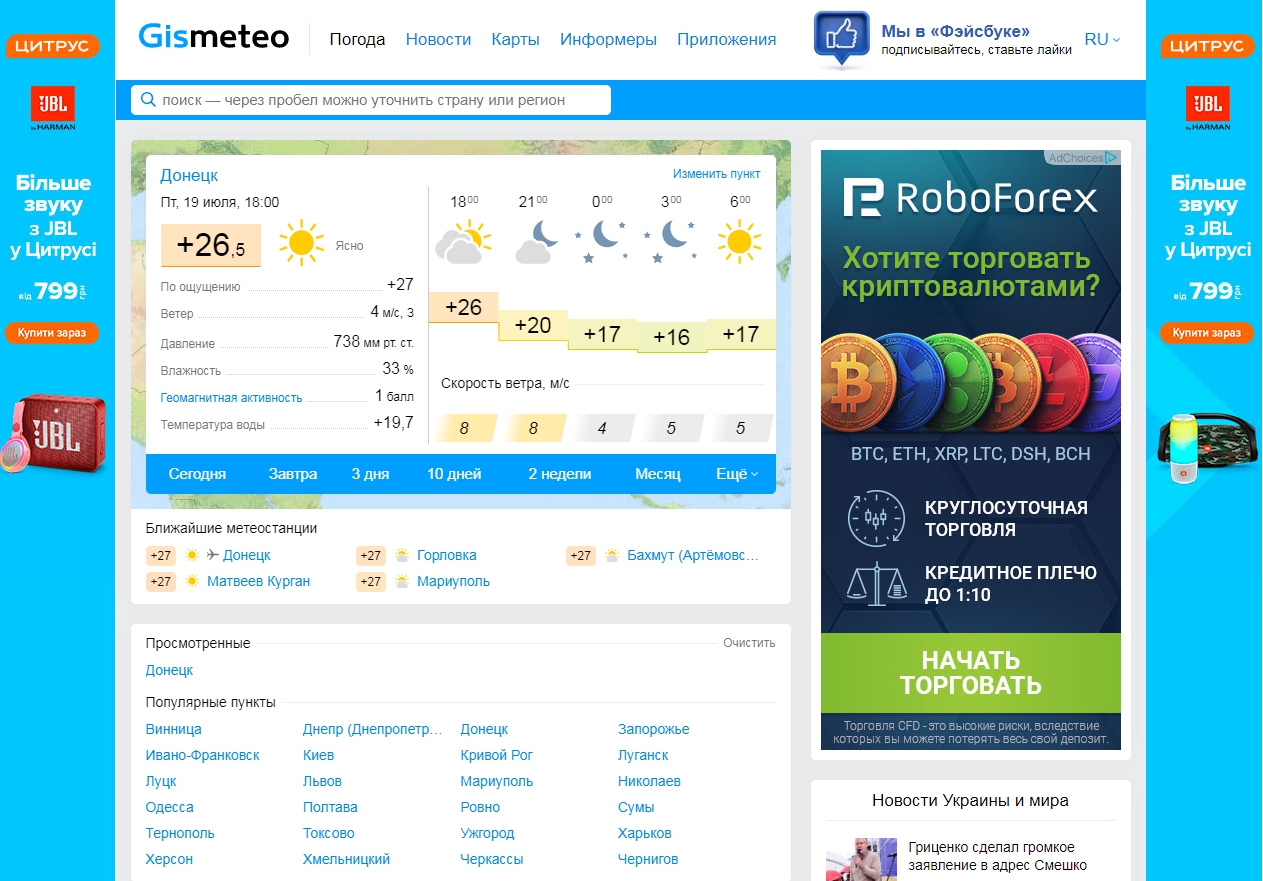The image size is (1263, 881).
Task: Click the sun icon next to Матвеев Курган
Action: [x=192, y=581]
